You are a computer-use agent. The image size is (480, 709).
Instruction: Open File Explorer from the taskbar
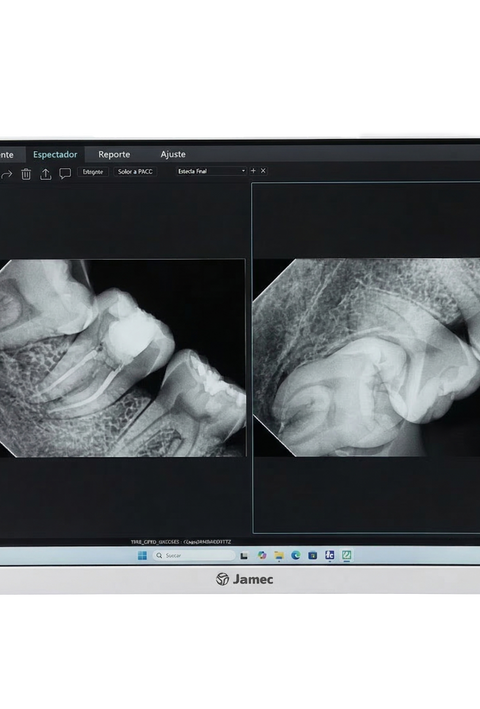click(x=279, y=556)
